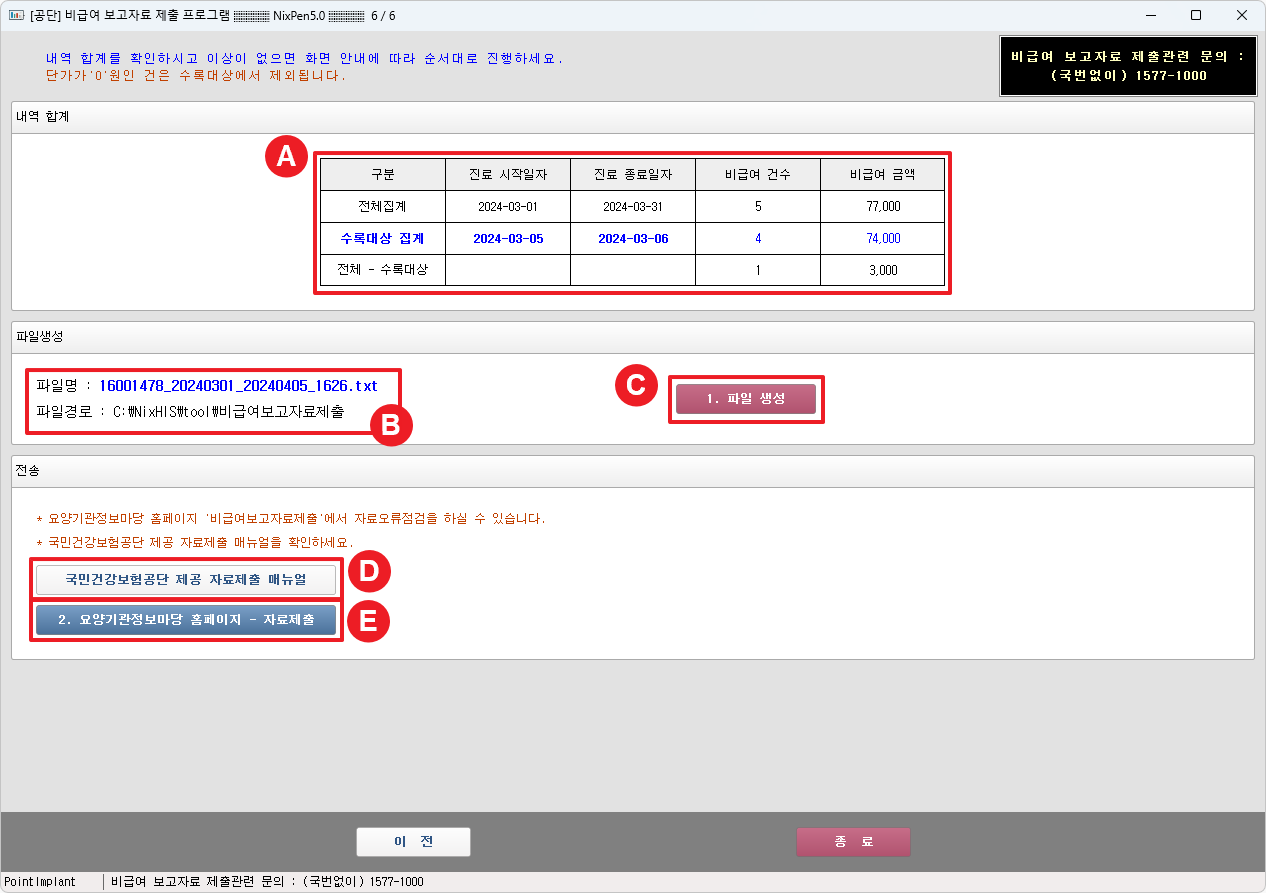Image resolution: width=1266 pixels, height=893 pixels.
Task: Click the 비급여 금액 column header
Action: pyautogui.click(x=882, y=175)
